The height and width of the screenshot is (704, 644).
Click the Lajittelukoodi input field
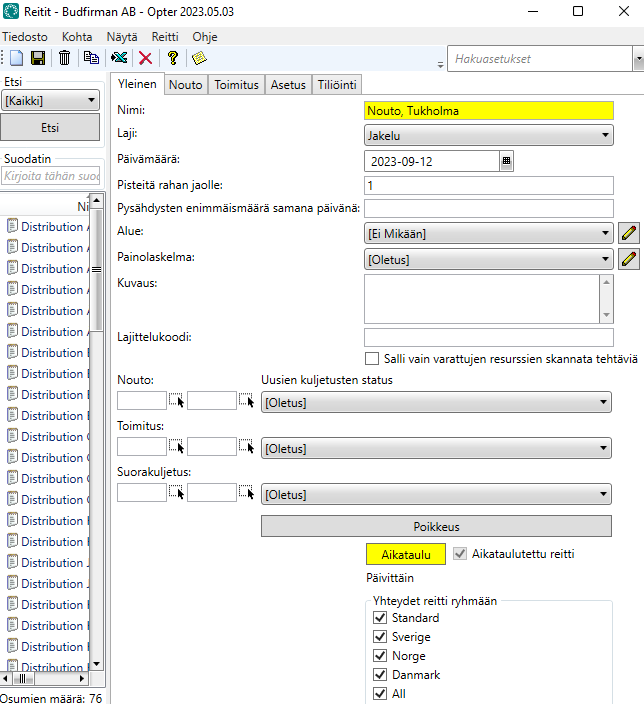tap(488, 337)
